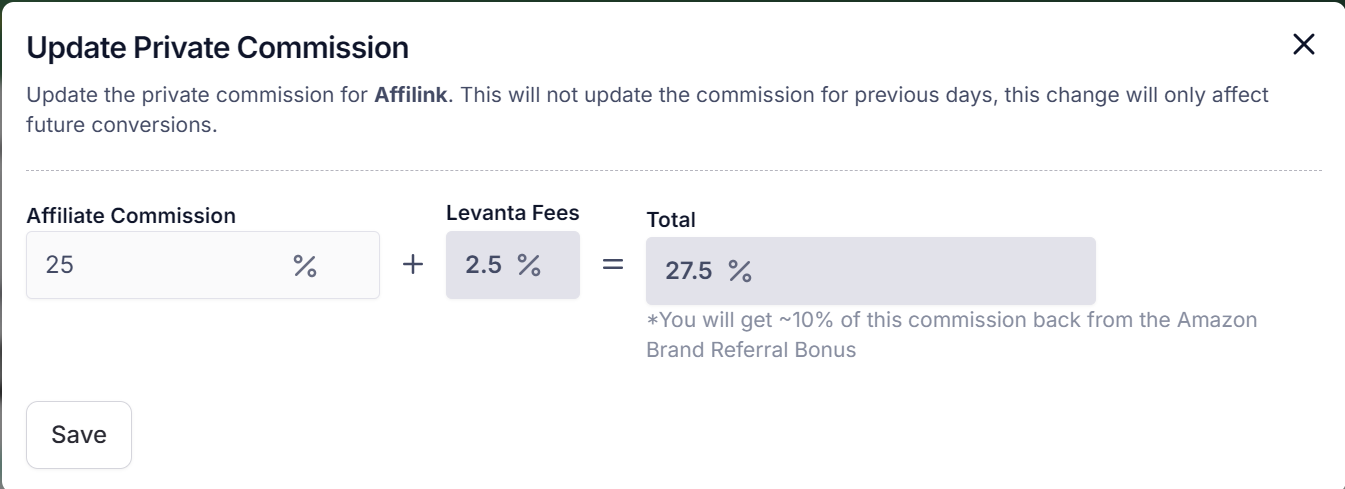Click the dotted divider below the description

(672, 171)
